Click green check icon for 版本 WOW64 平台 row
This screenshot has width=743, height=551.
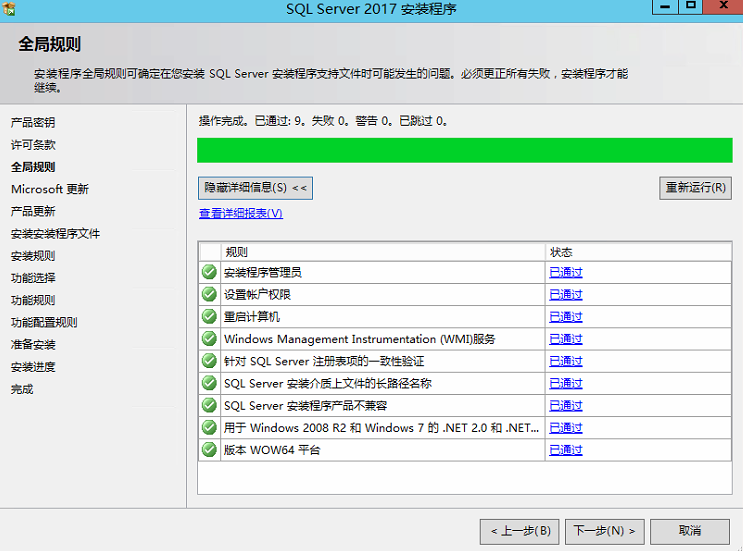point(209,450)
